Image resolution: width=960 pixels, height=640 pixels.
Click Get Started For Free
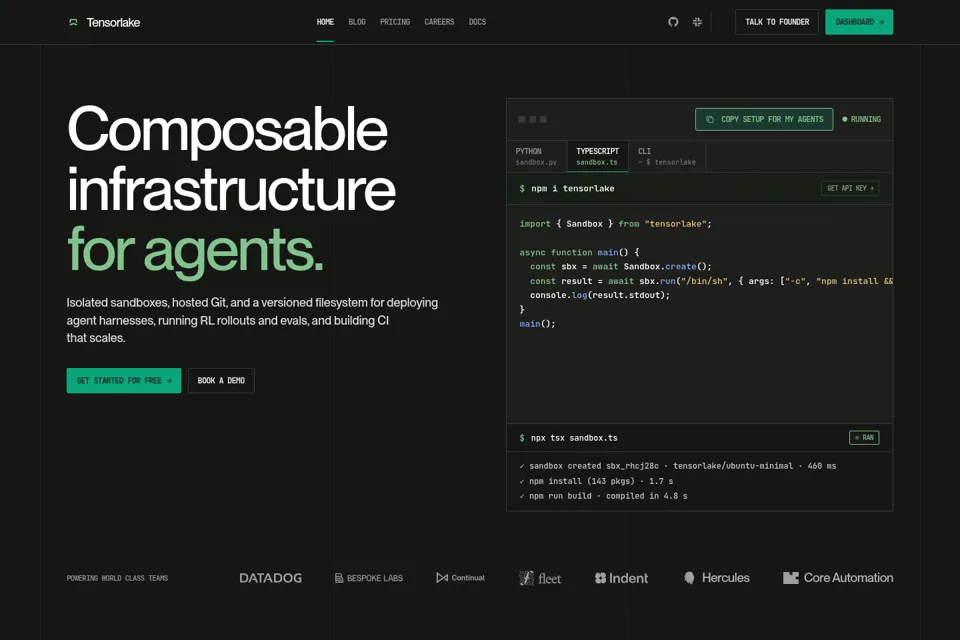click(124, 380)
